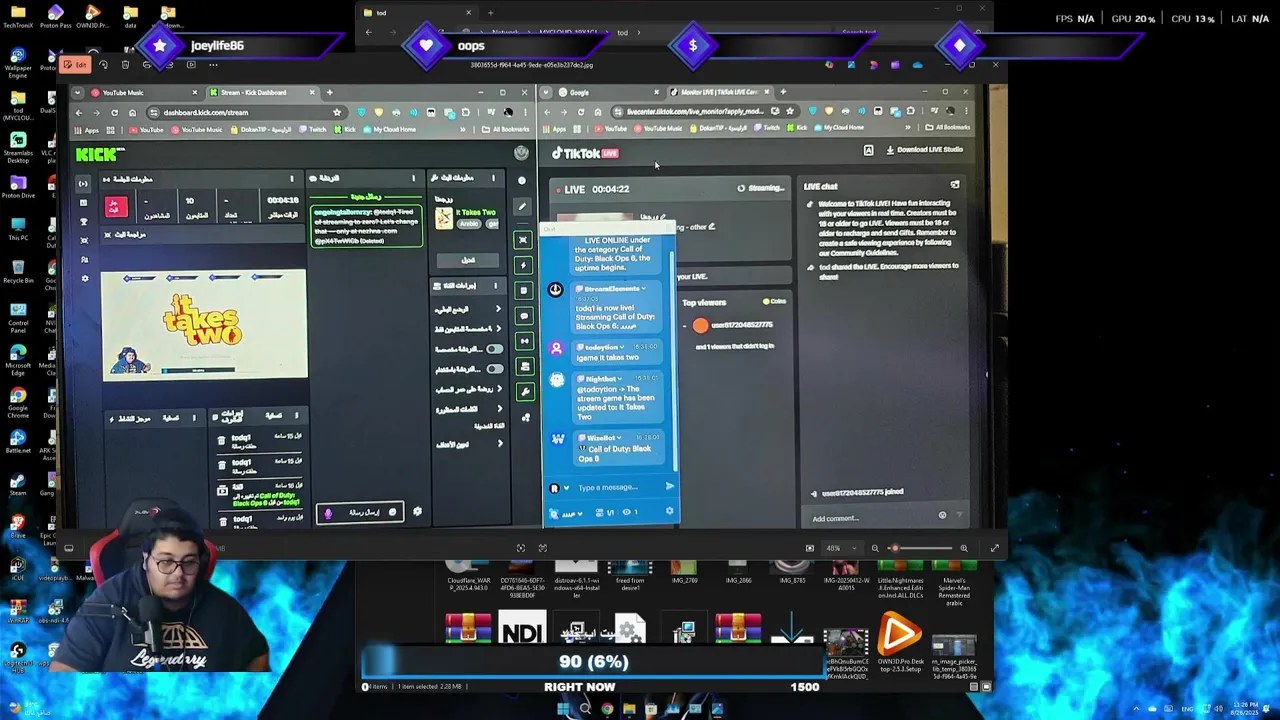This screenshot has height=720, width=1280.
Task: Reload the Kick dashboard page
Action: pyautogui.click(x=114, y=112)
